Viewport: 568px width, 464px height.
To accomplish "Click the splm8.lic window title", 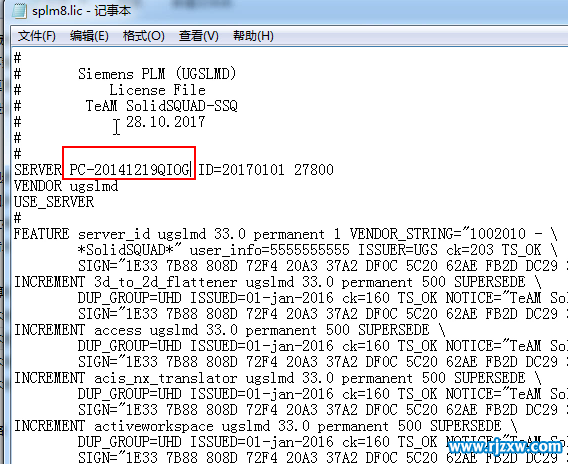I will (82, 11).
